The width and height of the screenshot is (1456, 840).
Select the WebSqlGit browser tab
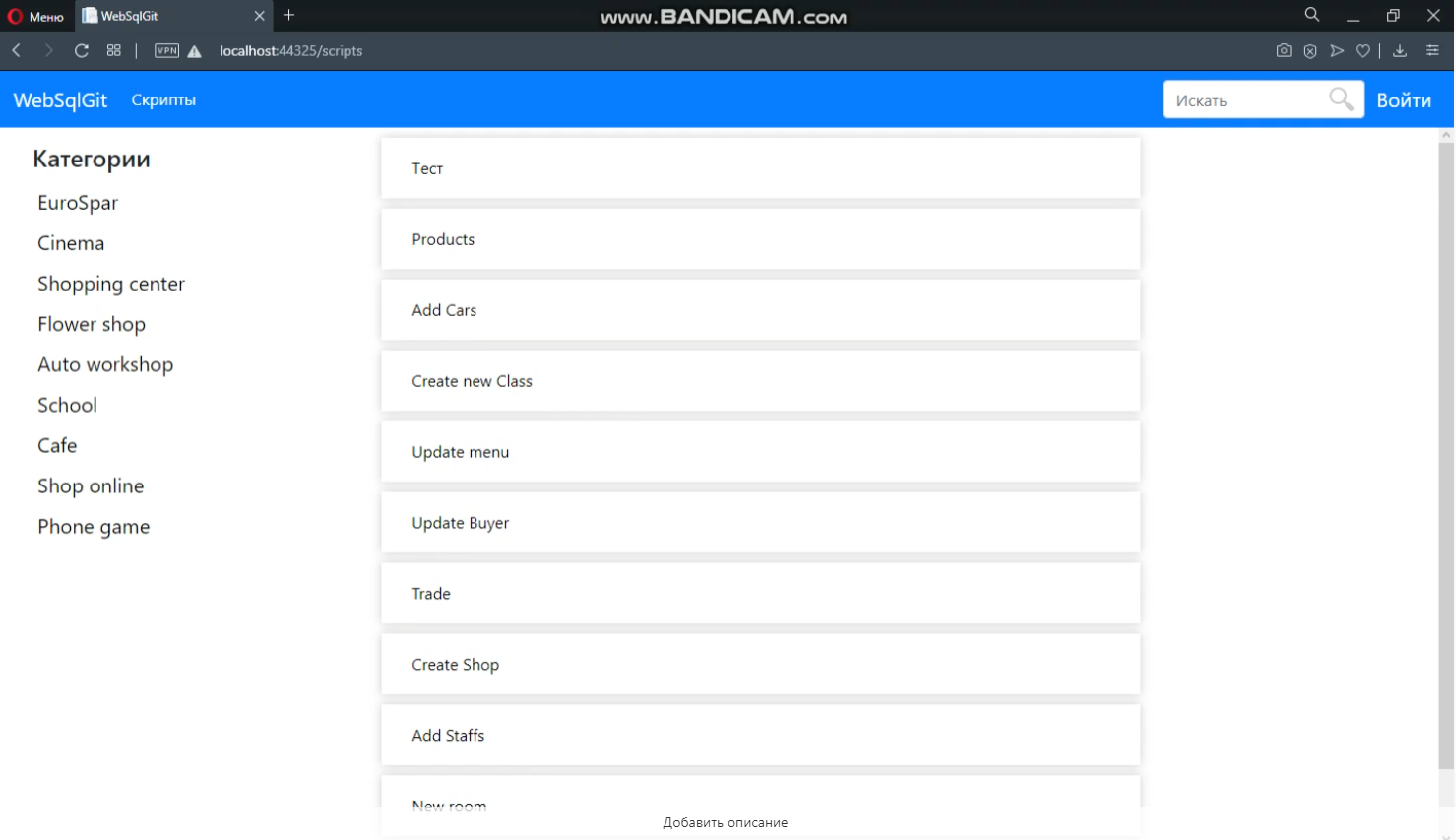(173, 16)
